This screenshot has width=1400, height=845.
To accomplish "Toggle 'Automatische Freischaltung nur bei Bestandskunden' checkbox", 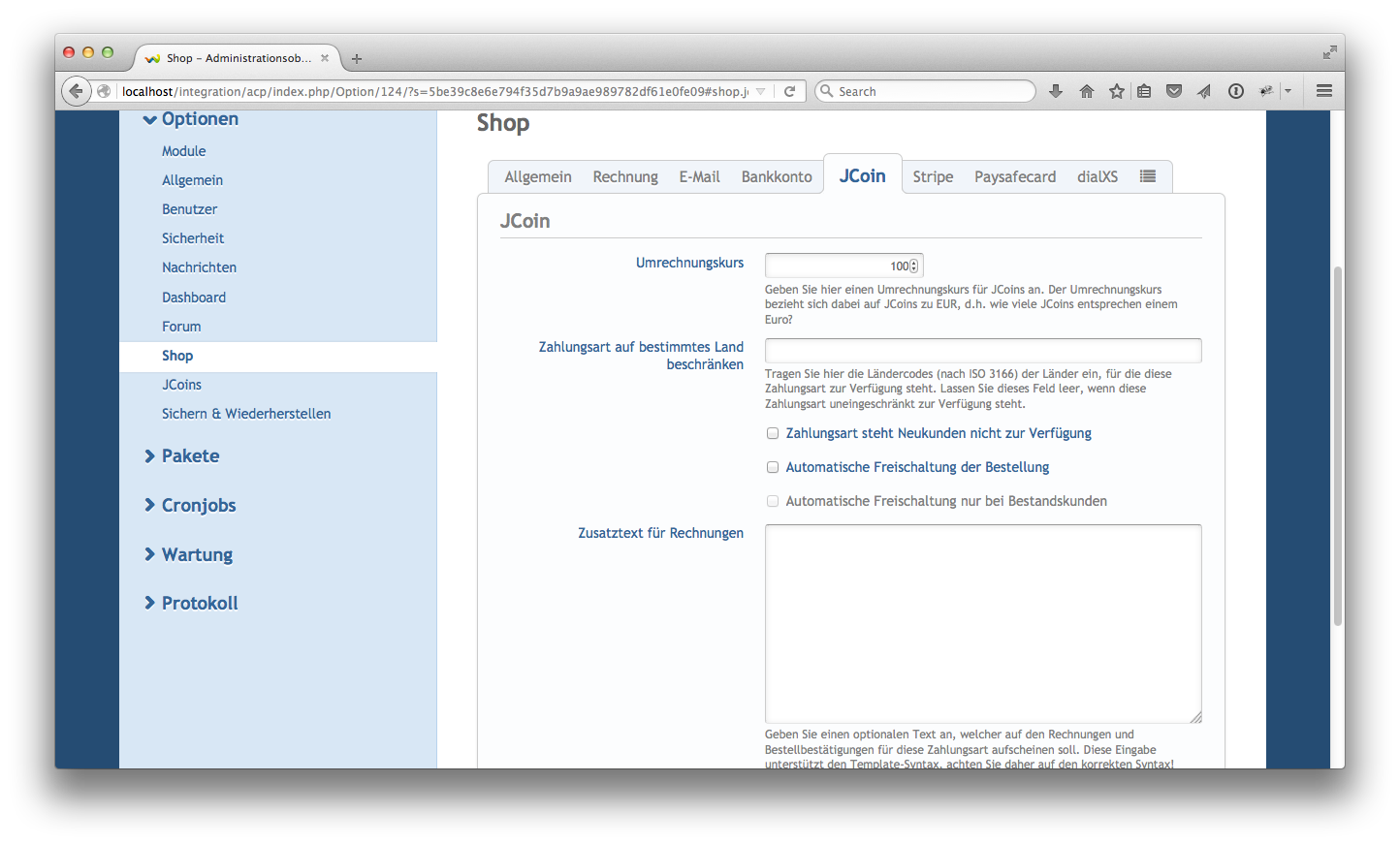I will tap(773, 501).
